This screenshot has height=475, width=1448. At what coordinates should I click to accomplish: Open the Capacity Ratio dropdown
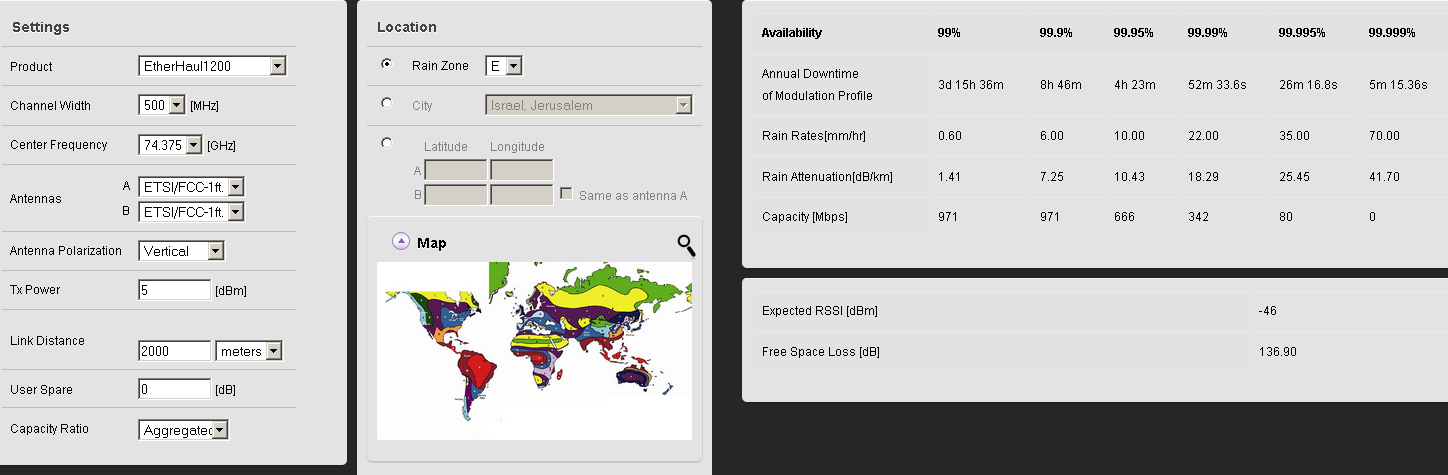[x=184, y=430]
